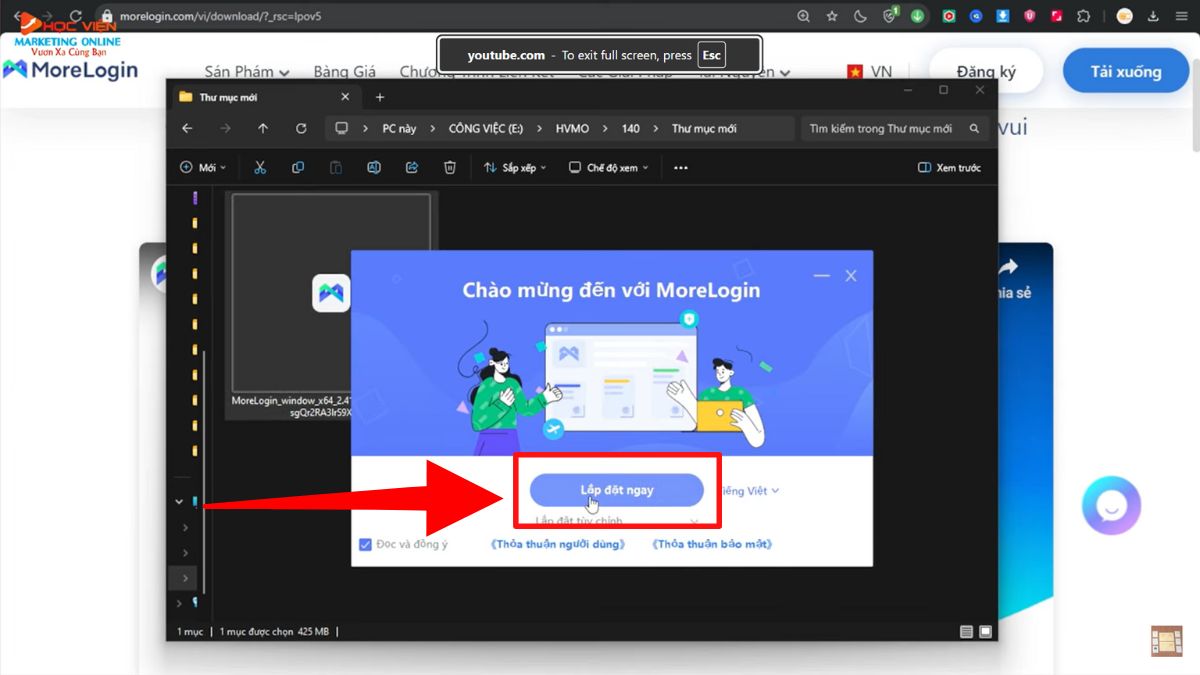Click the Đăng ký button on MoreLogin website
This screenshot has width=1200, height=675.
pos(986,71)
